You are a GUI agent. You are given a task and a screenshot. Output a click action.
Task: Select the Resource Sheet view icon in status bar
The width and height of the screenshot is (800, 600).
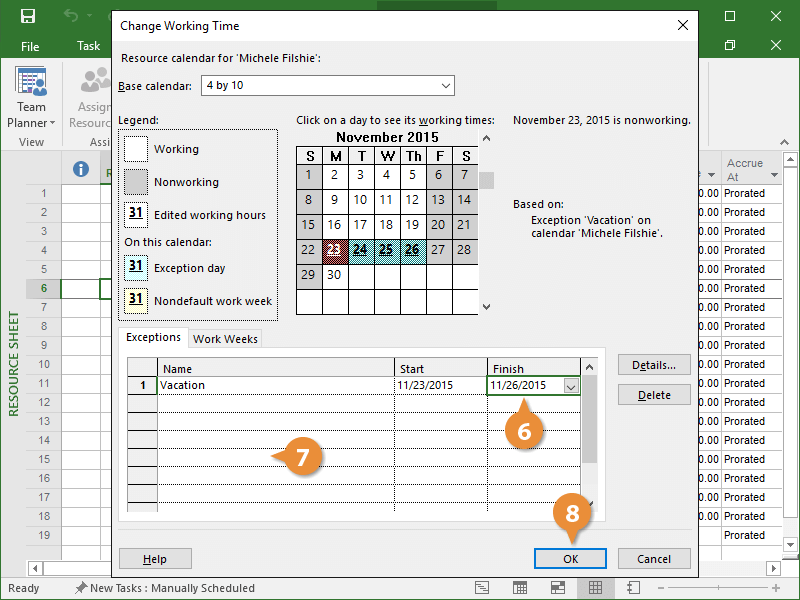tap(595, 588)
